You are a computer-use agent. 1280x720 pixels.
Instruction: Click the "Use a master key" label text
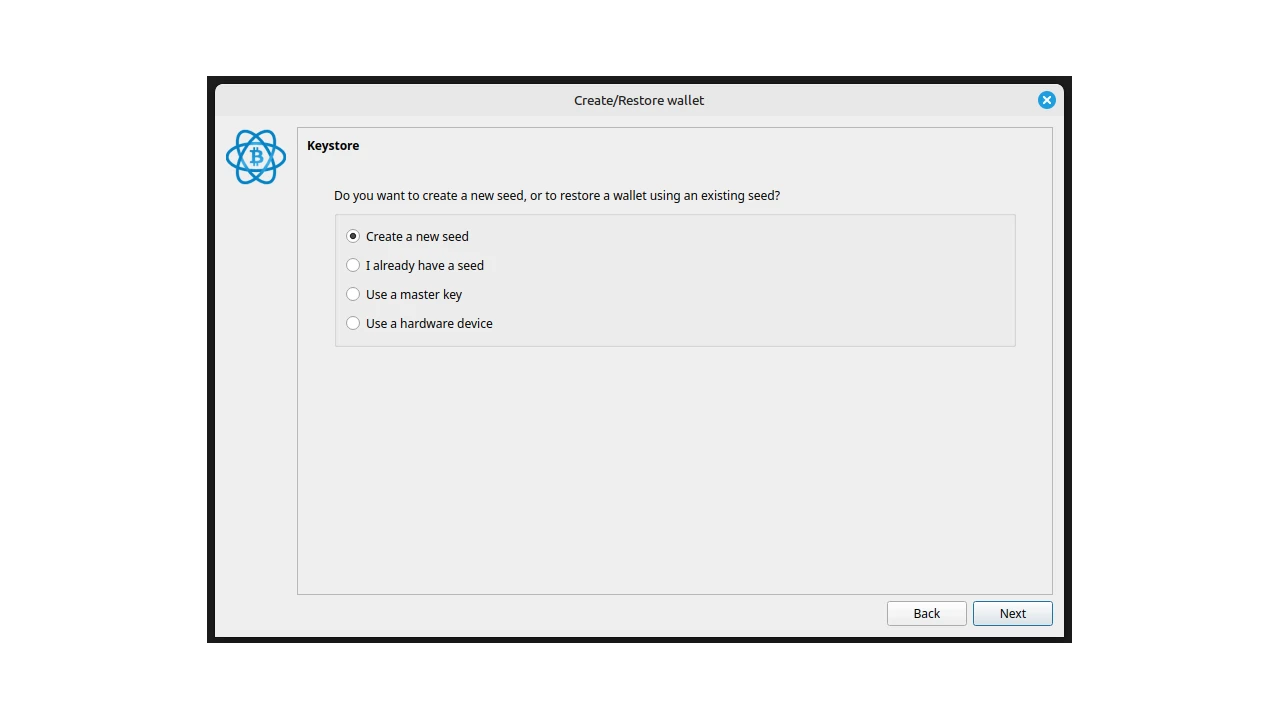pos(414,294)
